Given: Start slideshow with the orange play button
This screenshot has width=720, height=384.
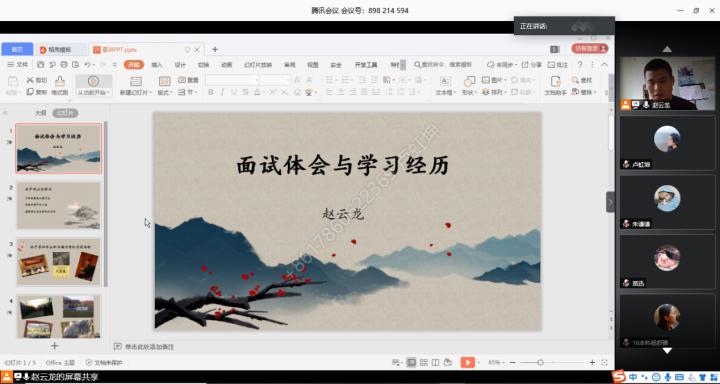Looking at the screenshot, I should tap(467, 362).
